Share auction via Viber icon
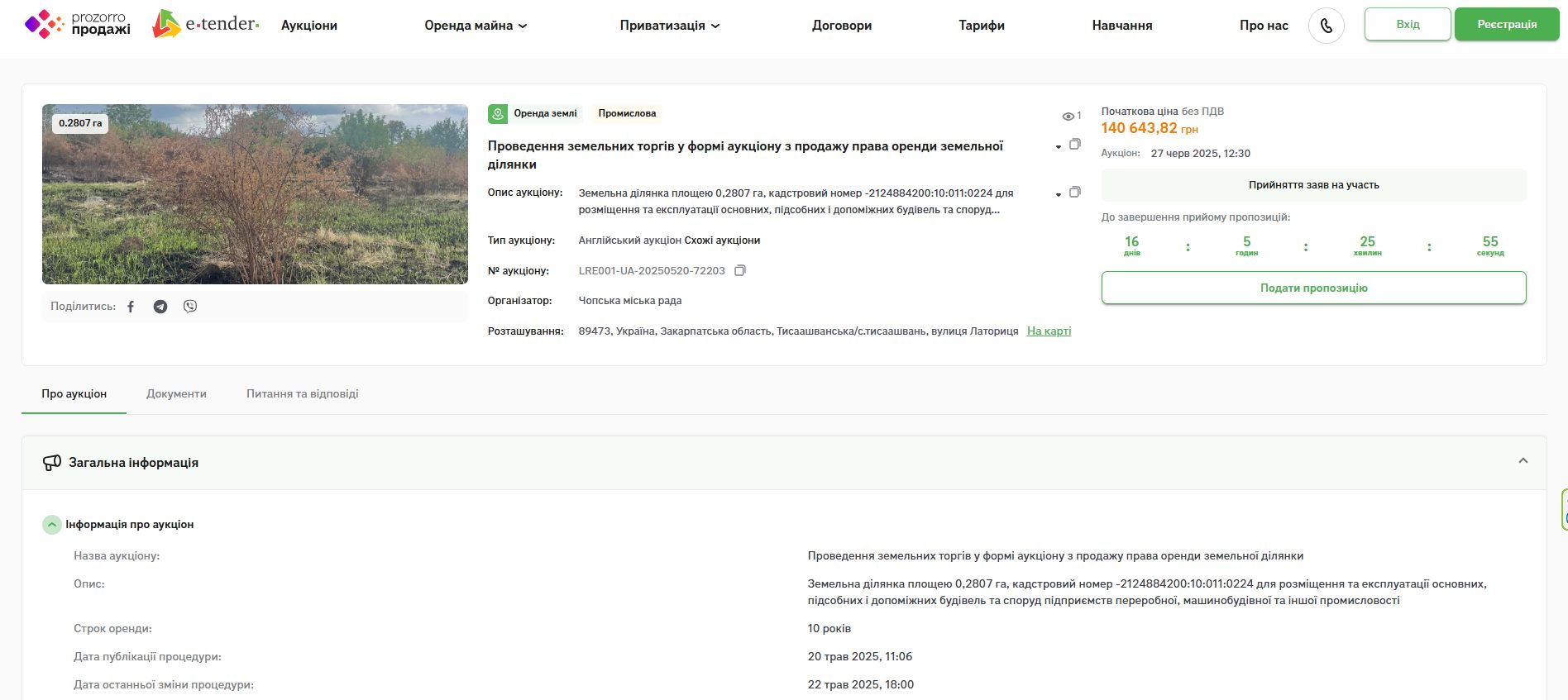Image resolution: width=1568 pixels, height=700 pixels. pyautogui.click(x=190, y=307)
